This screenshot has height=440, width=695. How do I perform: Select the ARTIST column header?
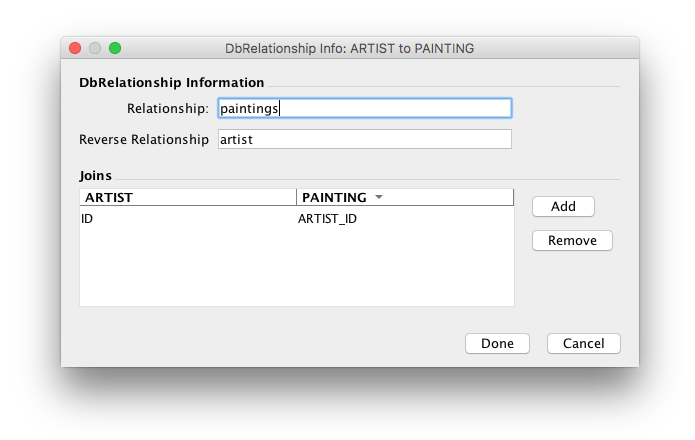click(188, 198)
